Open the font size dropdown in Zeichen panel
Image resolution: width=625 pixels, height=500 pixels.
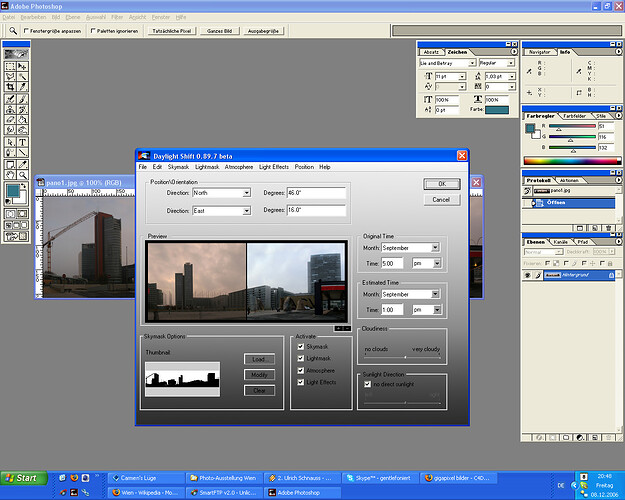point(462,76)
